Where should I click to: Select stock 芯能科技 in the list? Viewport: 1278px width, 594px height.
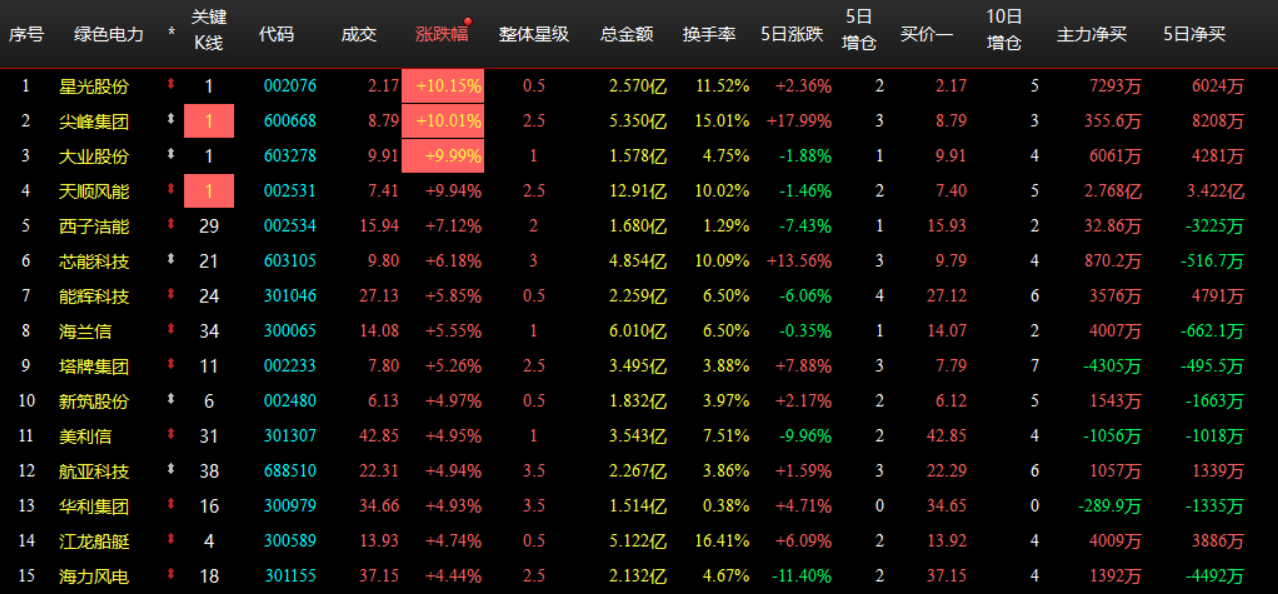pos(94,261)
